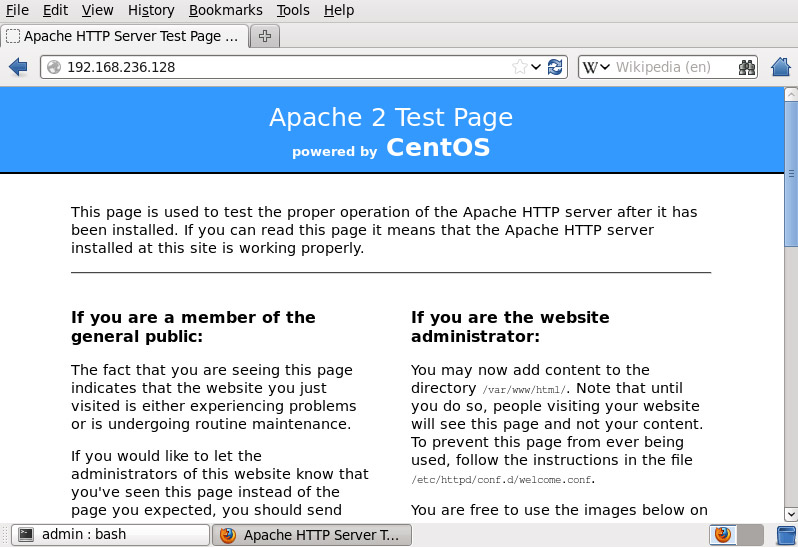
Task: Click the 'If you are the website administrator' heading
Action: point(510,327)
